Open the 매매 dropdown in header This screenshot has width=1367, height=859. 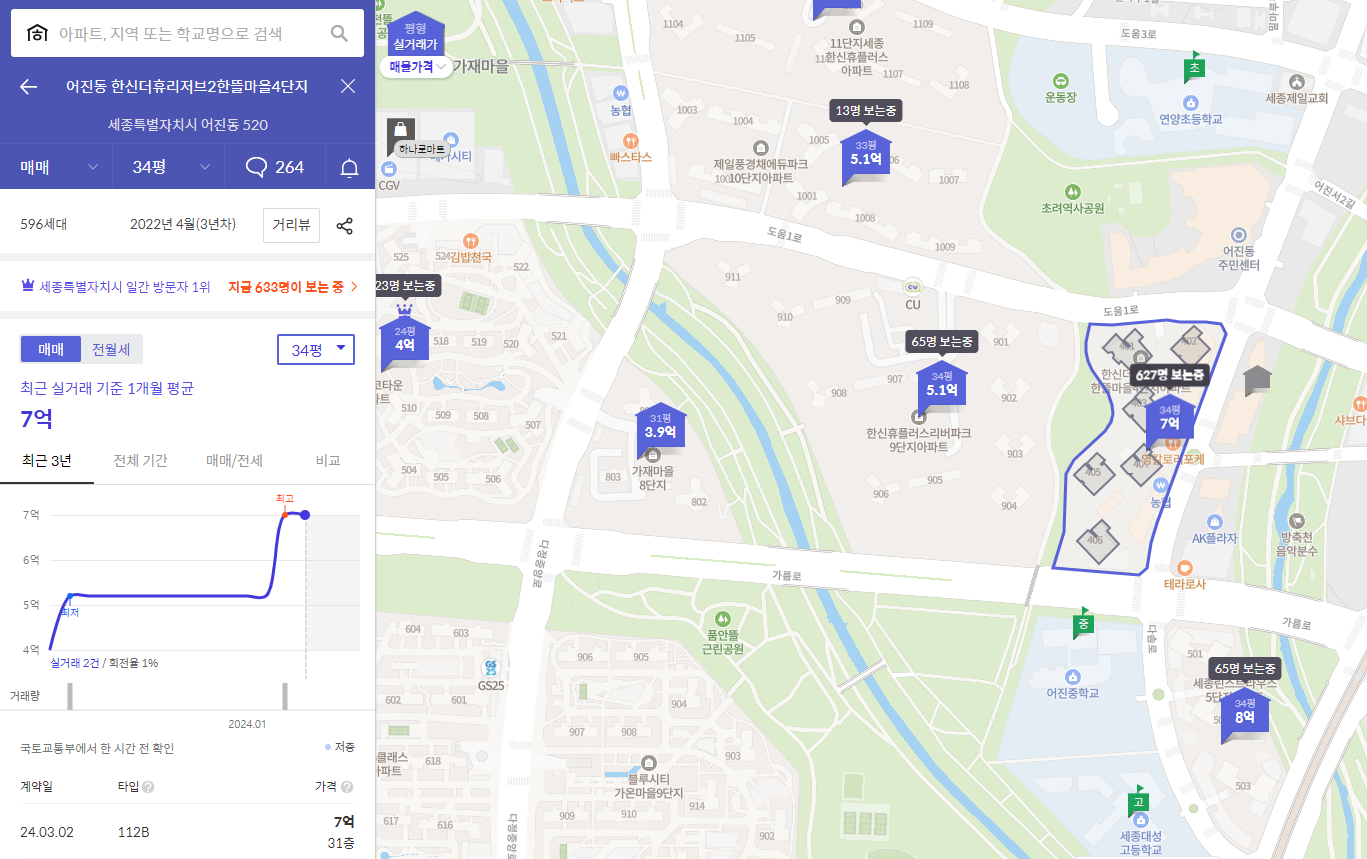click(56, 167)
